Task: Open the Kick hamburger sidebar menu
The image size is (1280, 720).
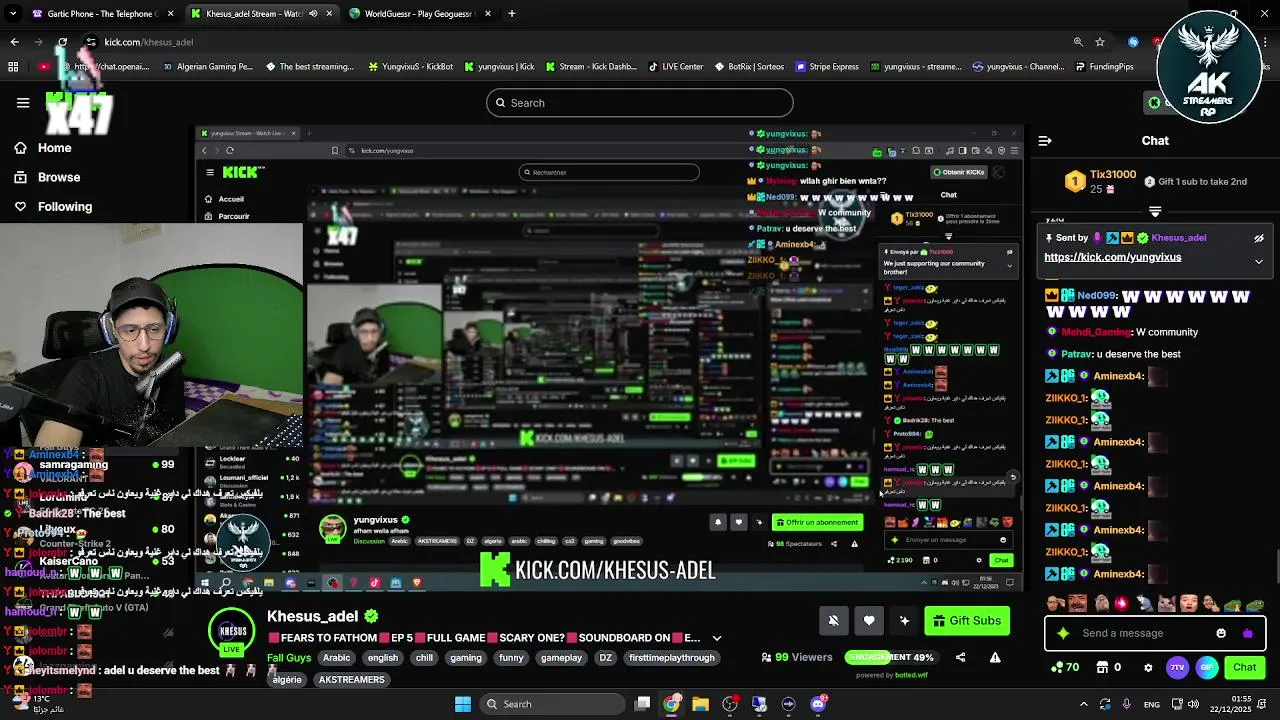Action: (23, 102)
